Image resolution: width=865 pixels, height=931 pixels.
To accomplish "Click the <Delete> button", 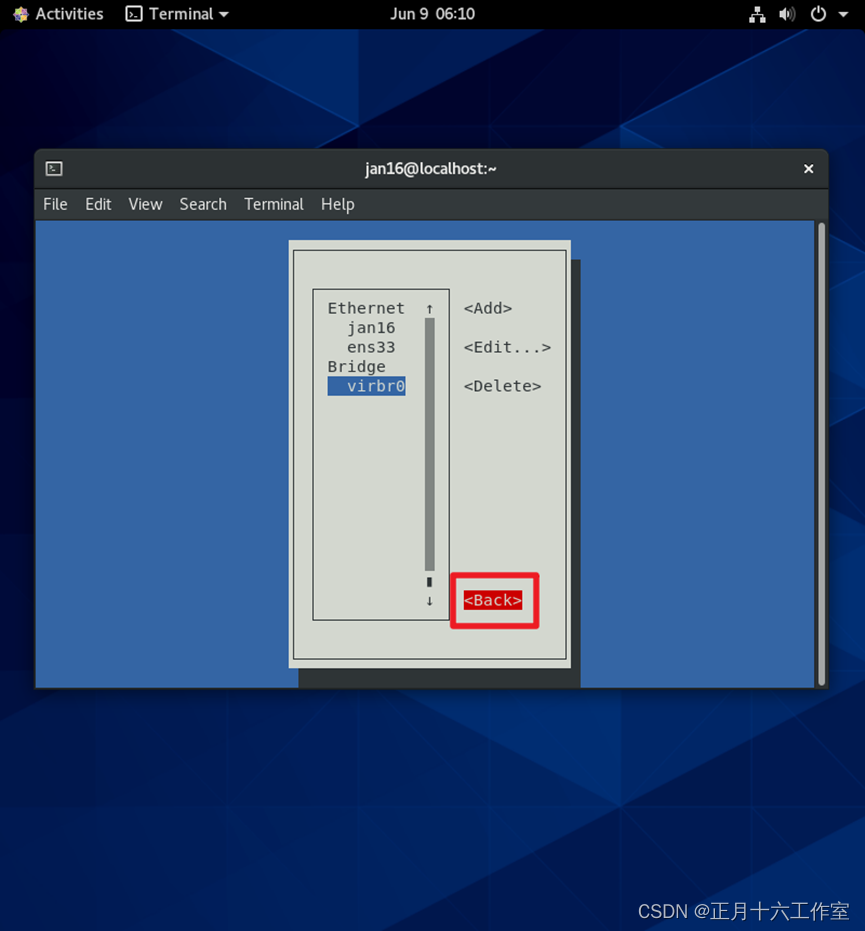I will 502,386.
